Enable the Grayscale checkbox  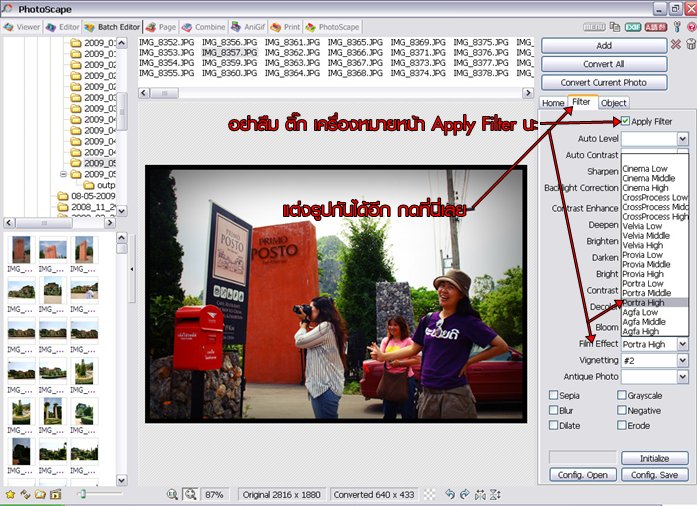click(x=622, y=395)
